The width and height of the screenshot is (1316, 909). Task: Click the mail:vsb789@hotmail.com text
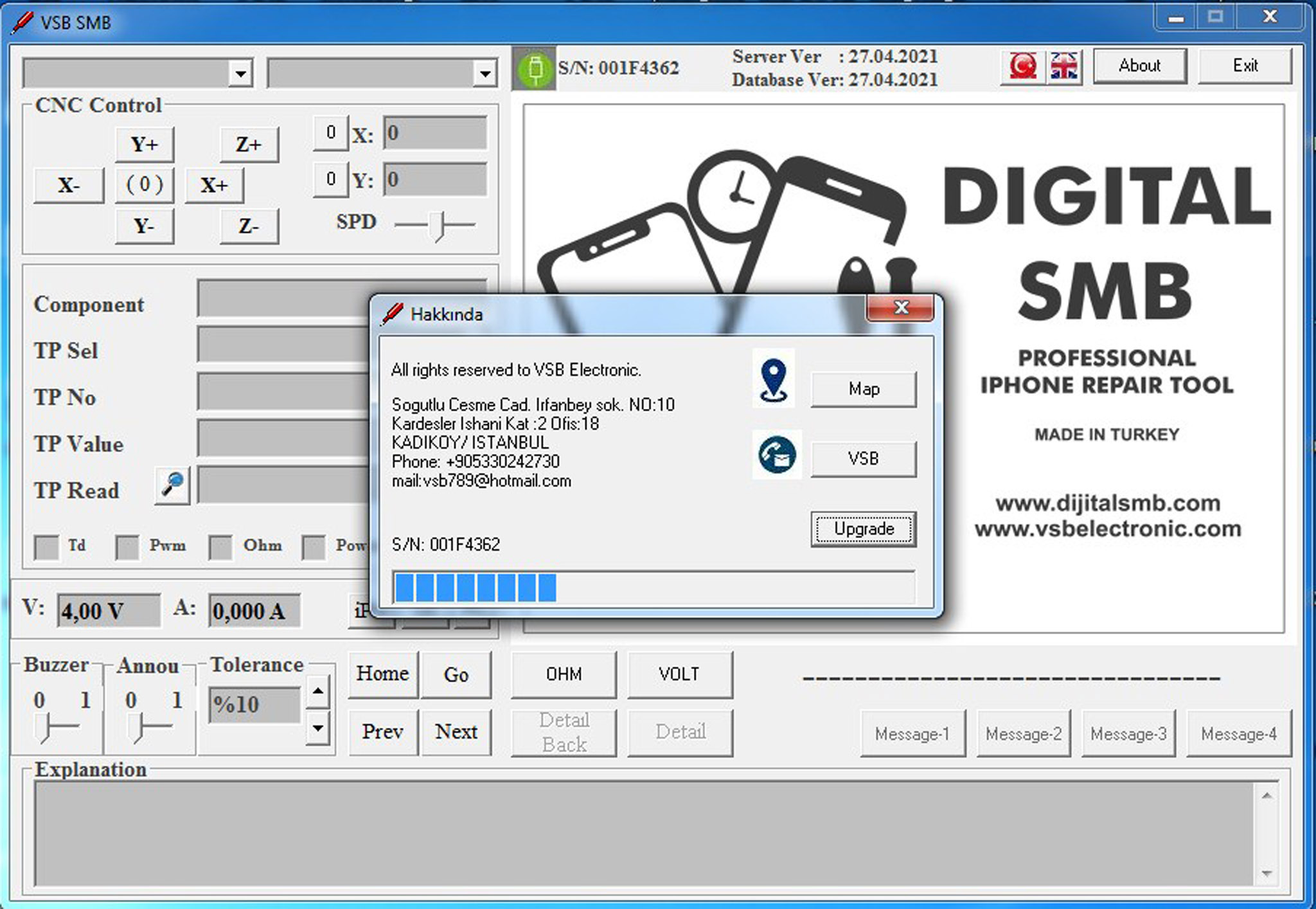(x=481, y=481)
